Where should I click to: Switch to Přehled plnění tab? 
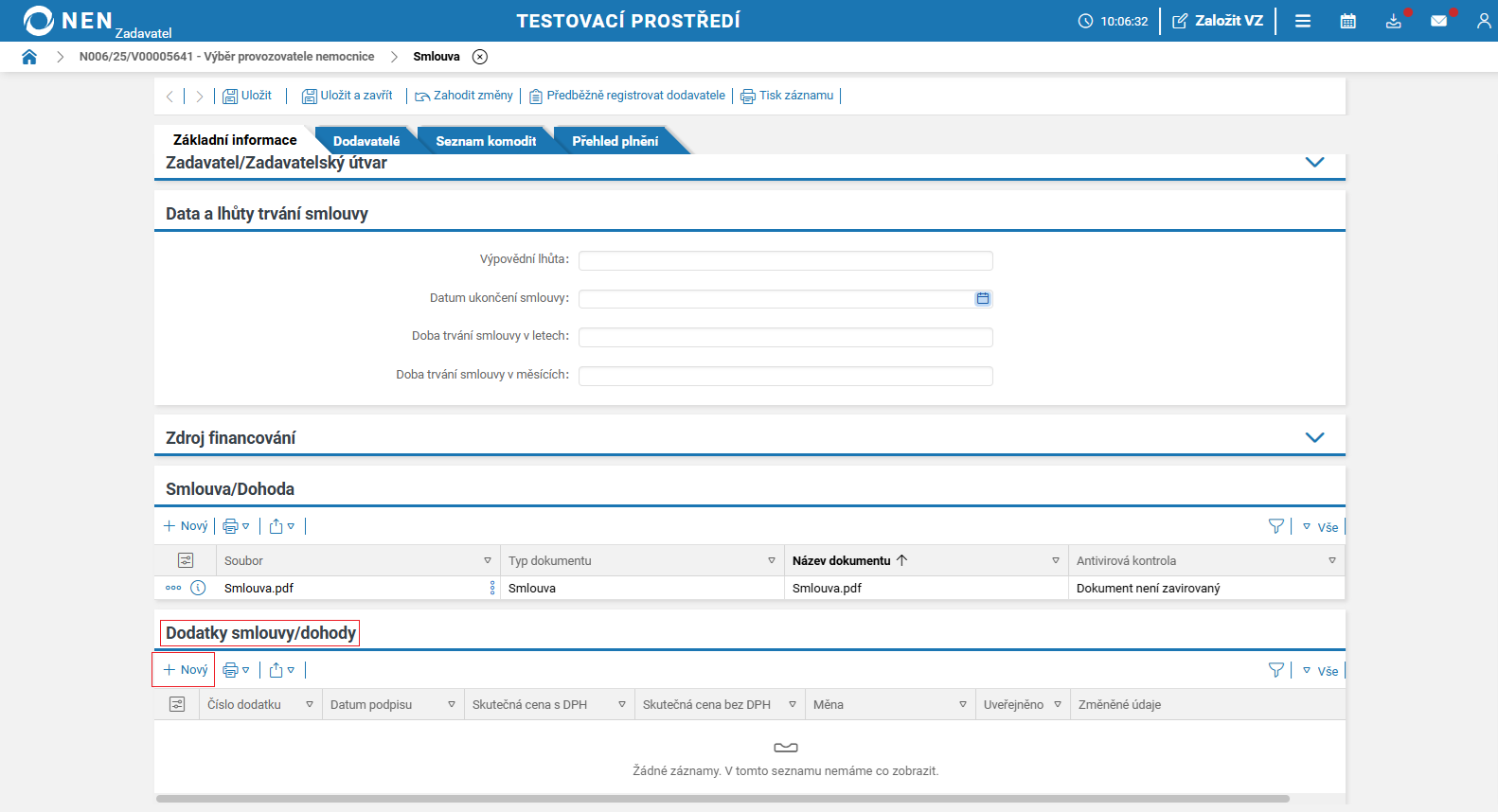click(x=615, y=141)
